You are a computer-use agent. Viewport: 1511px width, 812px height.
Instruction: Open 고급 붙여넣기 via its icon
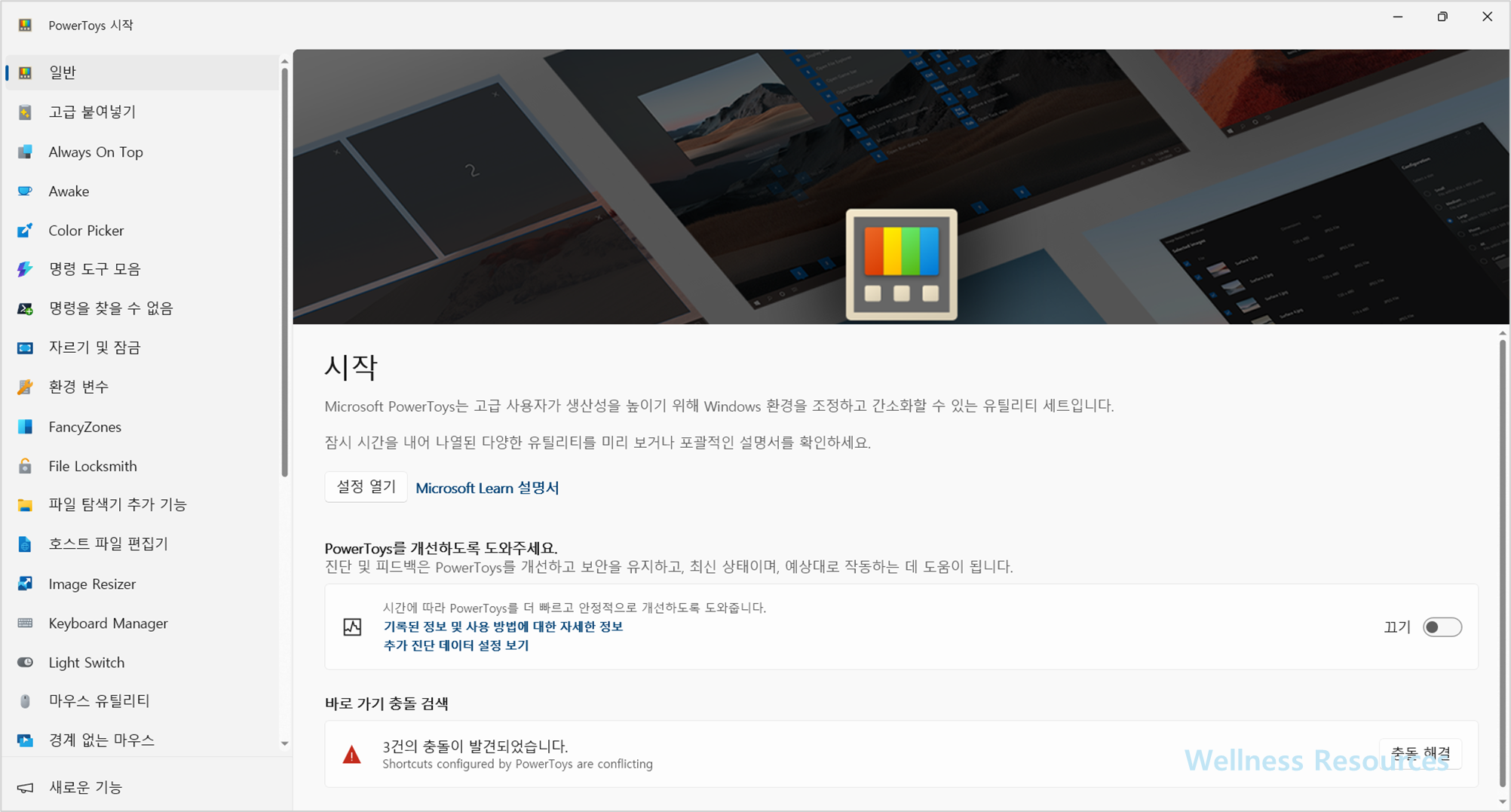click(25, 112)
